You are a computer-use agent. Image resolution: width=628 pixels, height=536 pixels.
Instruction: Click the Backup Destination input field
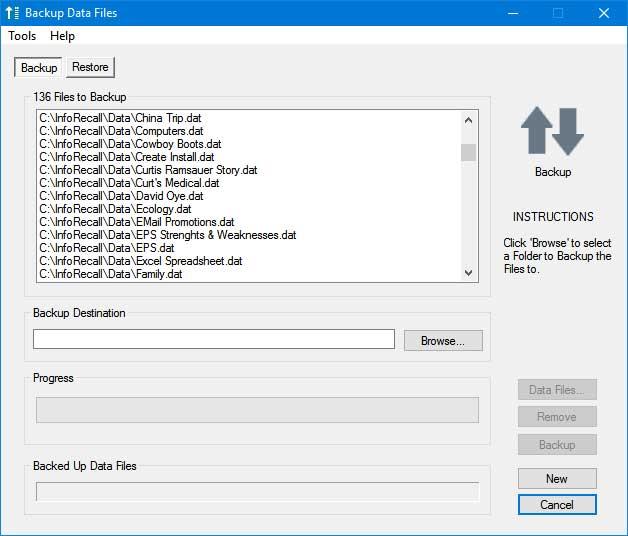[214, 339]
